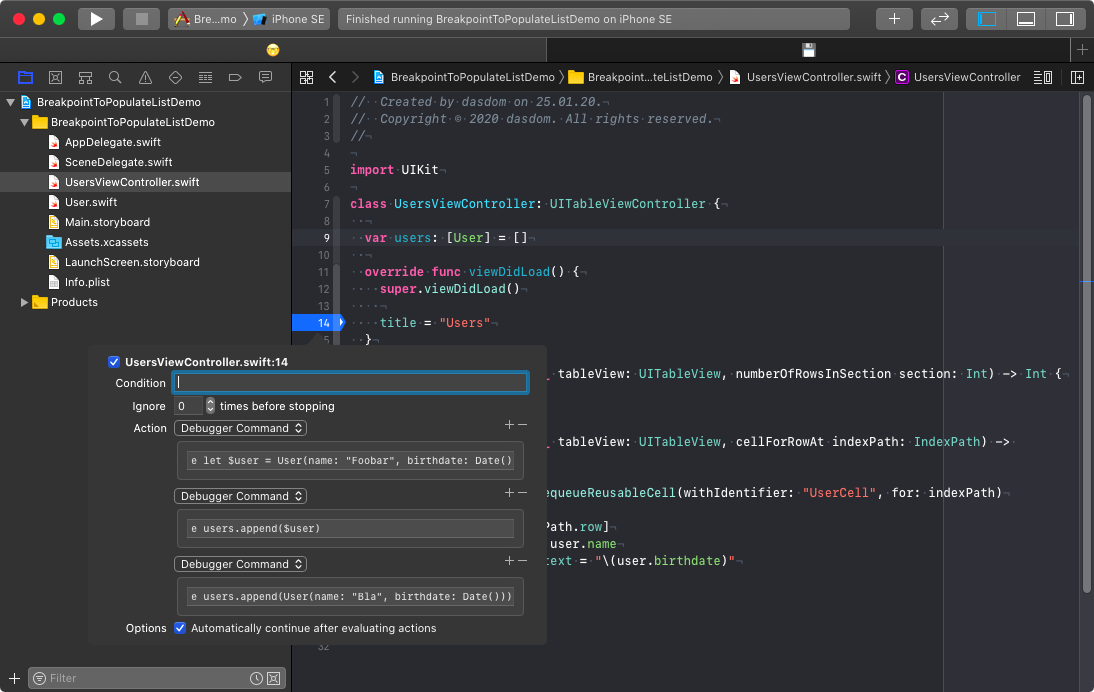Screen dimensions: 1094x692
Task: Select the emoji-titled tab
Action: coord(273,50)
